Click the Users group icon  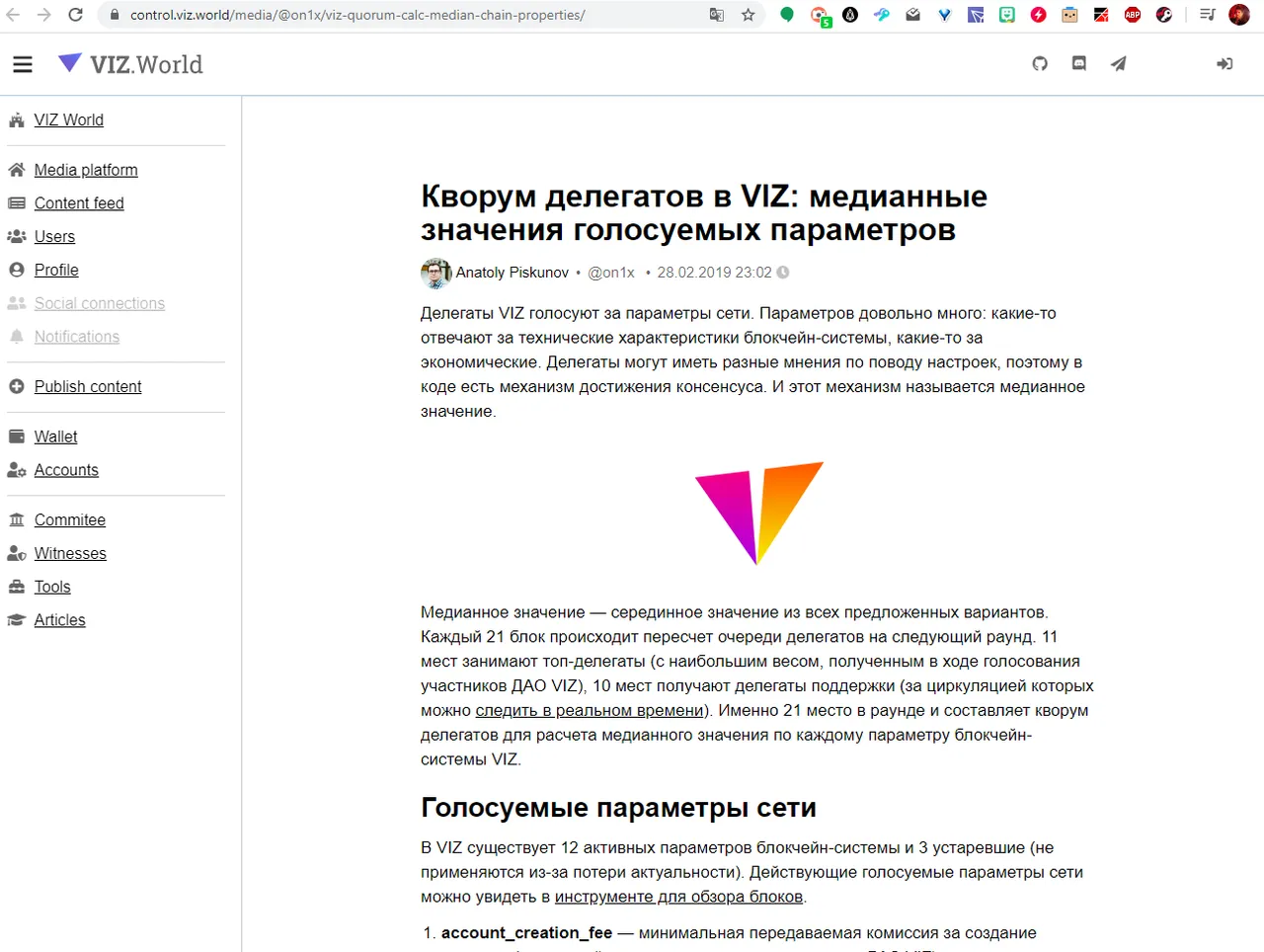pos(17,237)
